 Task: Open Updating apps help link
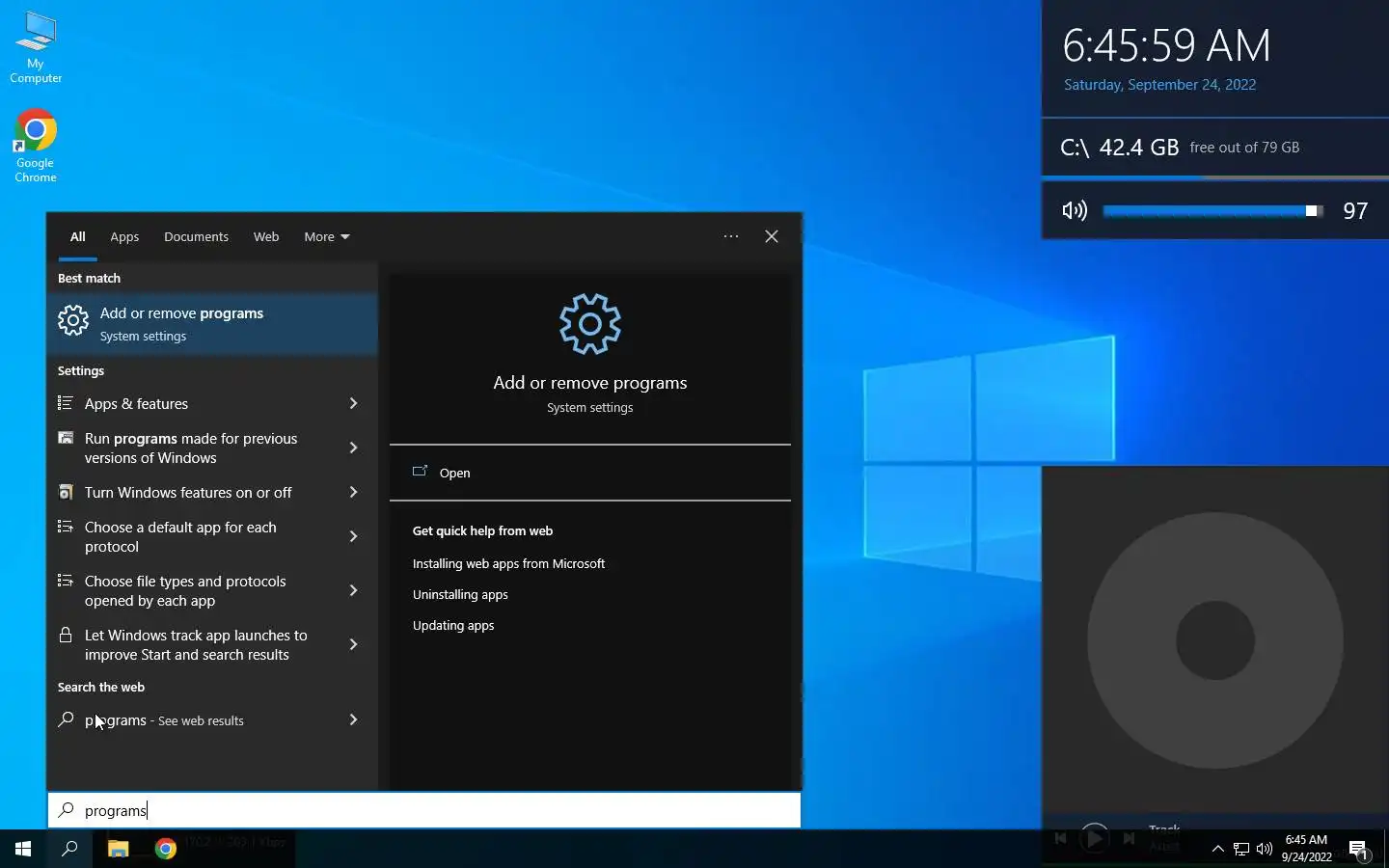tap(453, 625)
